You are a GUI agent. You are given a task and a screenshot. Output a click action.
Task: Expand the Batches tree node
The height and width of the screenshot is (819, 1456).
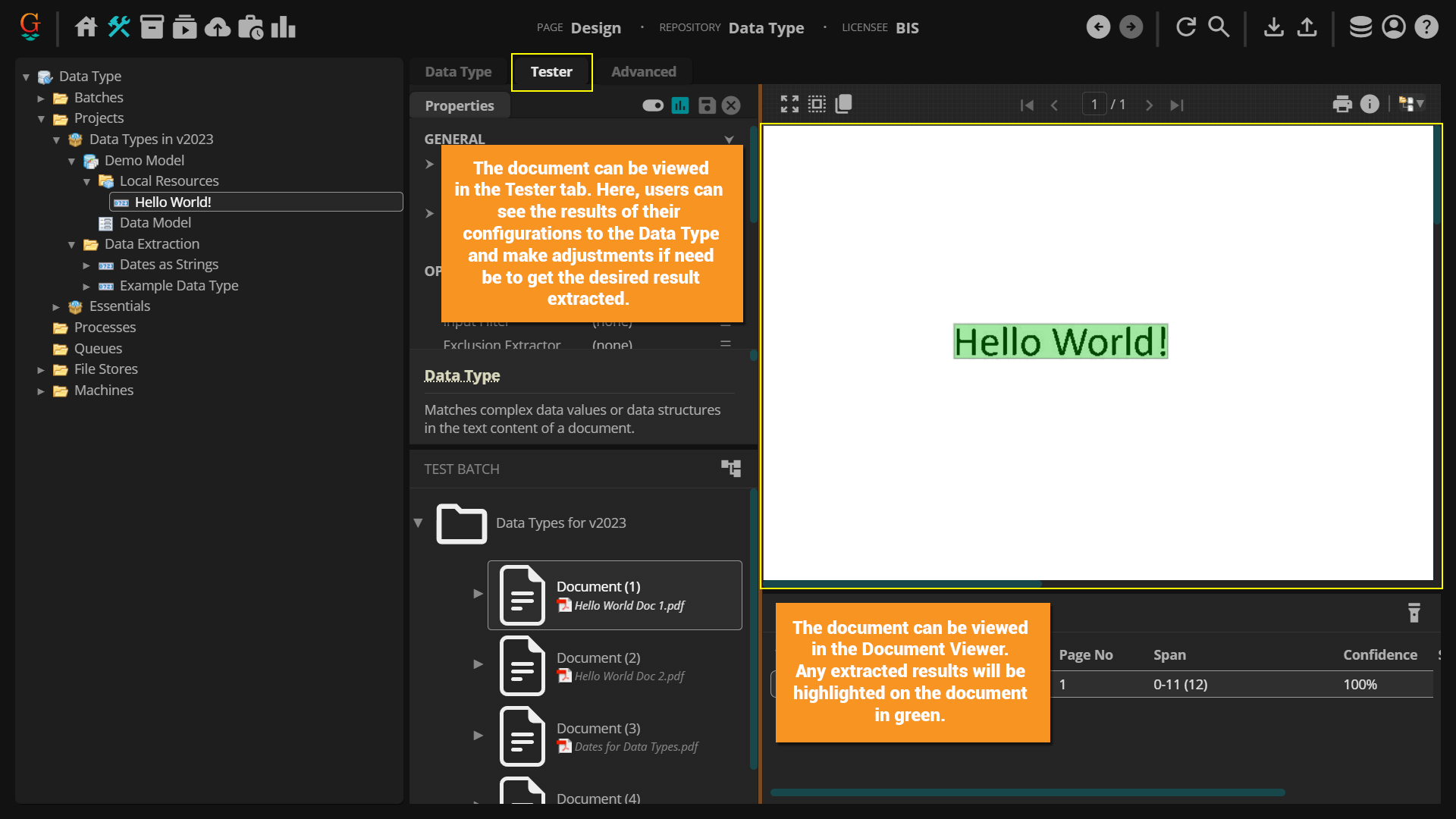[x=41, y=98]
